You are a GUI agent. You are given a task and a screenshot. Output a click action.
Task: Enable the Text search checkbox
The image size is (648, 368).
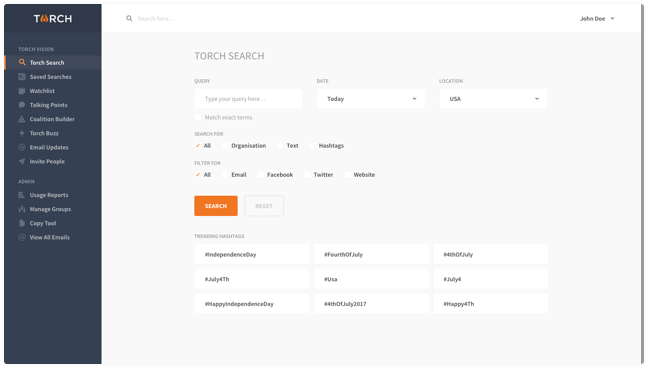coord(280,146)
